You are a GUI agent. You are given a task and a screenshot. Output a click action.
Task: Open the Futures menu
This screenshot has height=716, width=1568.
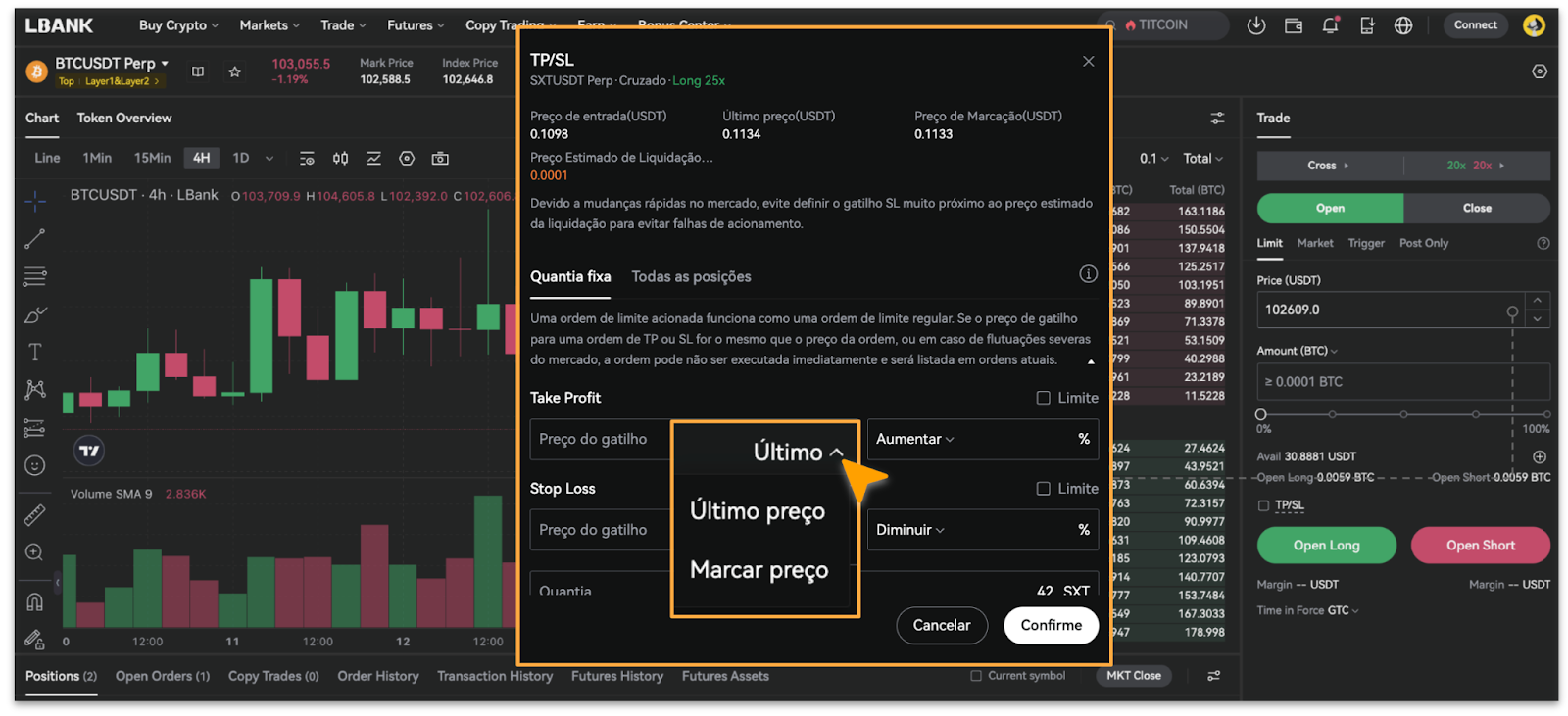[x=416, y=25]
